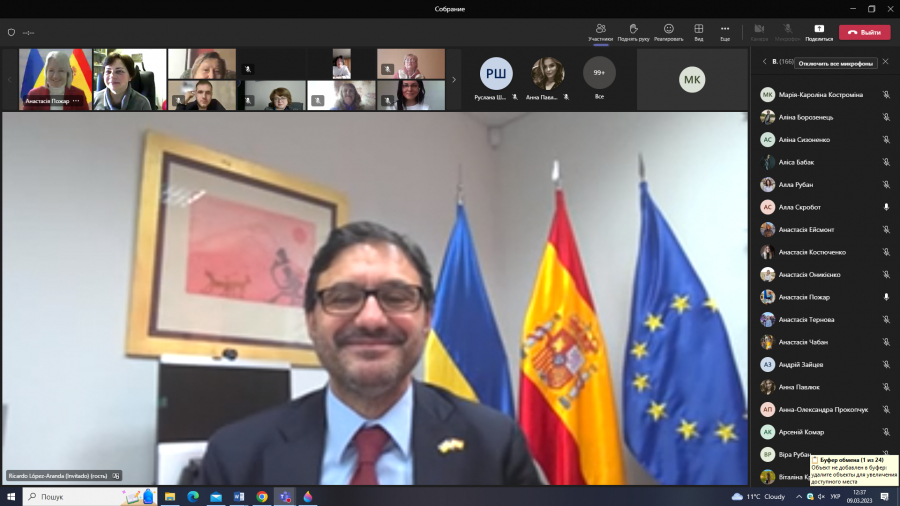Open the taskbar clock showing 12:37
900x506 pixels.
(x=859, y=496)
